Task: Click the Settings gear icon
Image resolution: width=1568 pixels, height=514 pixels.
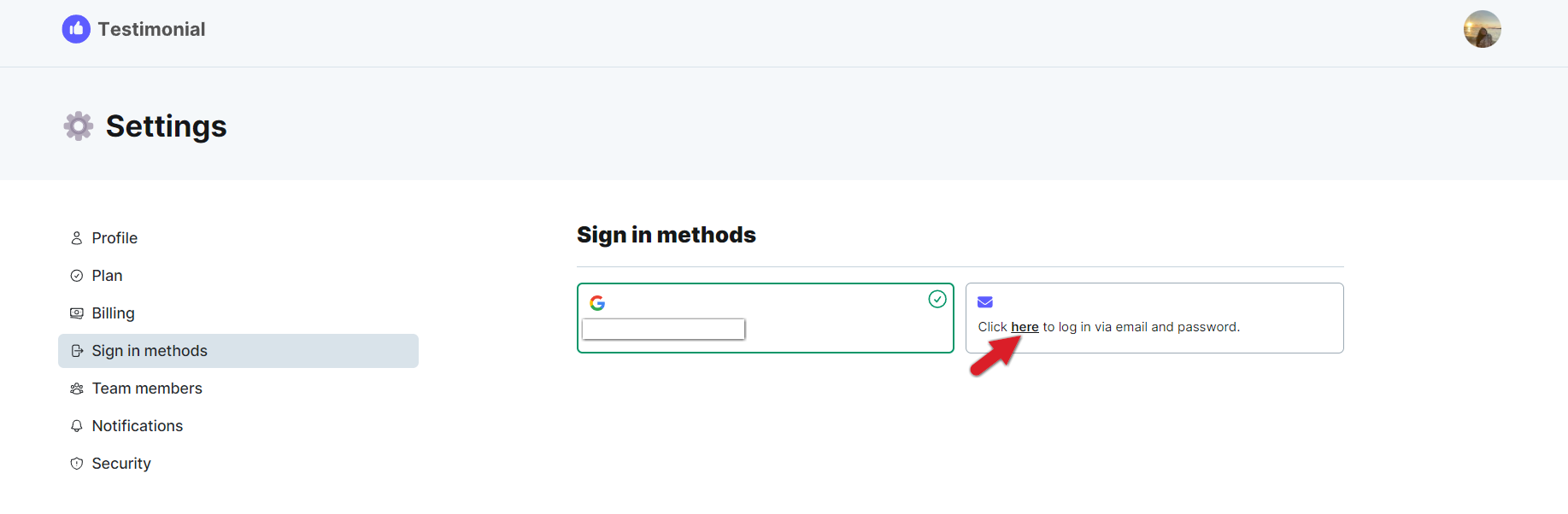Action: click(x=79, y=126)
